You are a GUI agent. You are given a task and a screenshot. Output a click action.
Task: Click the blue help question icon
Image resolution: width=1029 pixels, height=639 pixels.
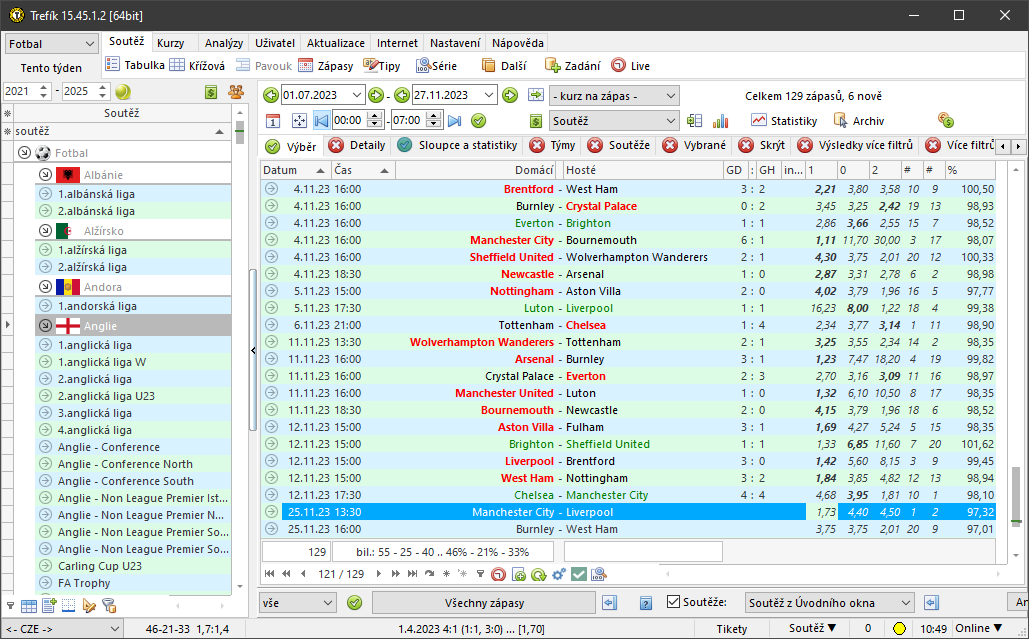point(646,603)
